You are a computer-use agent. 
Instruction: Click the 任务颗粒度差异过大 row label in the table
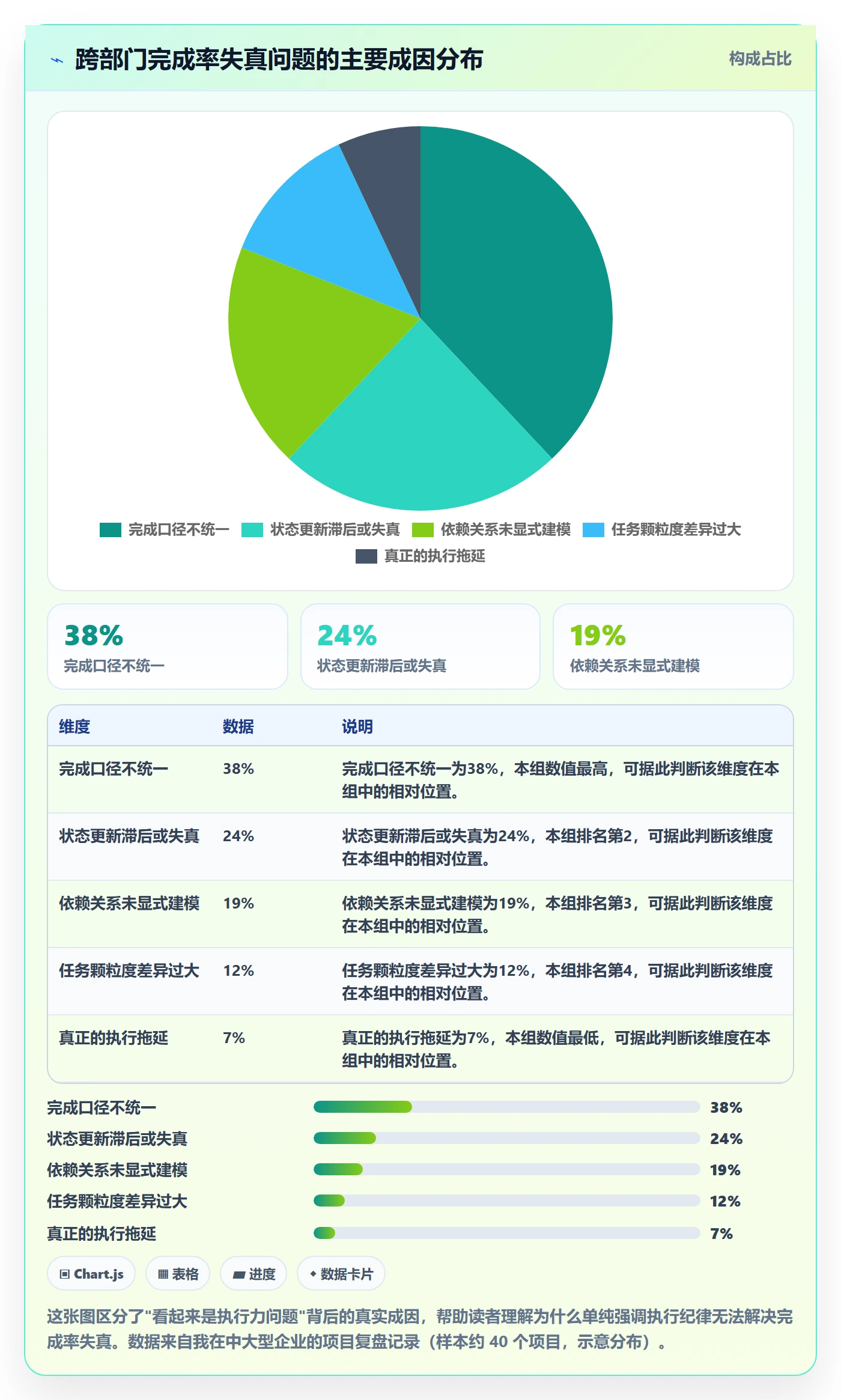(x=129, y=970)
